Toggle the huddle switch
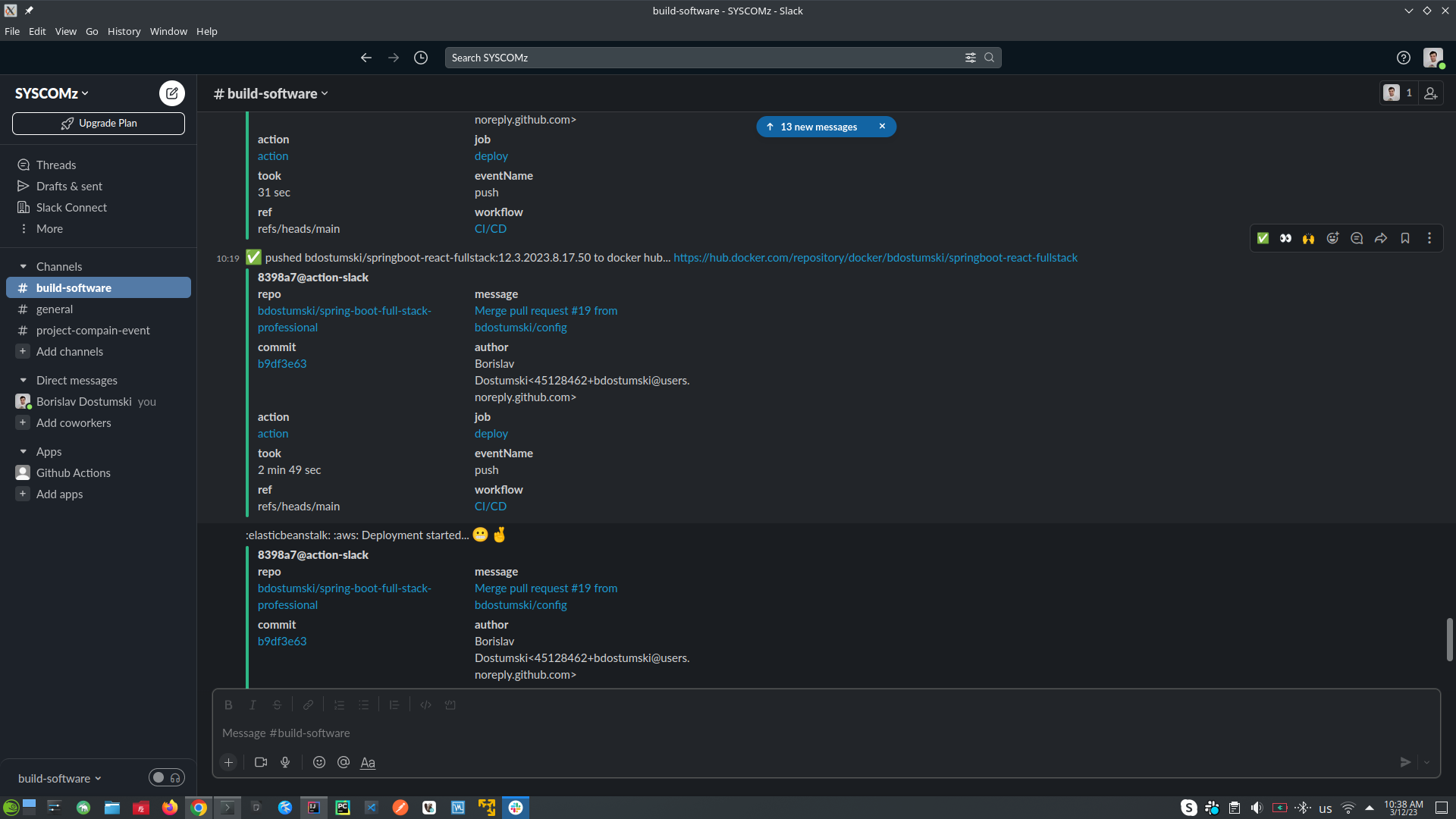1456x819 pixels. (166, 777)
